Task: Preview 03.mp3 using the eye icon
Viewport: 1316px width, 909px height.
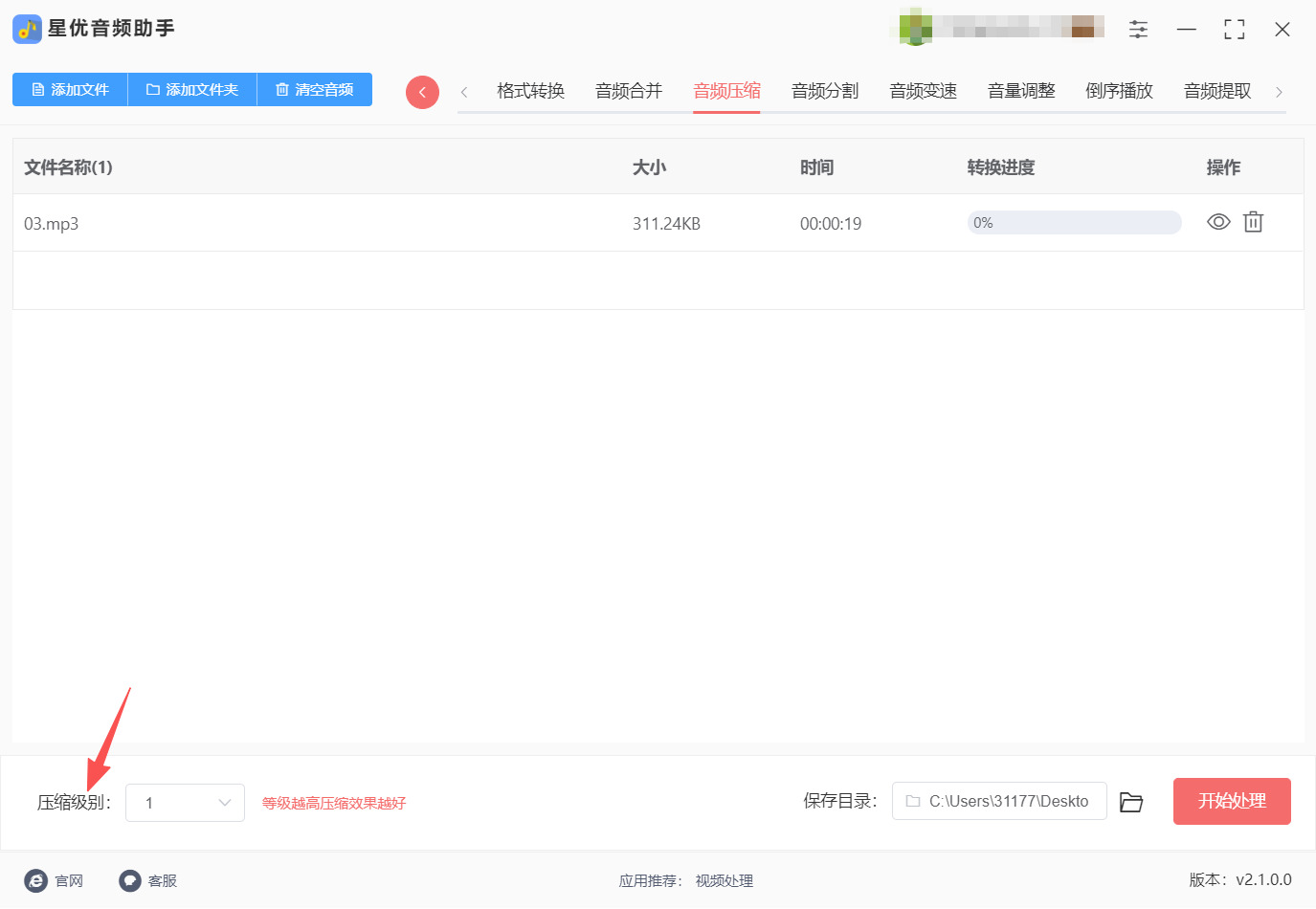Action: [x=1217, y=222]
